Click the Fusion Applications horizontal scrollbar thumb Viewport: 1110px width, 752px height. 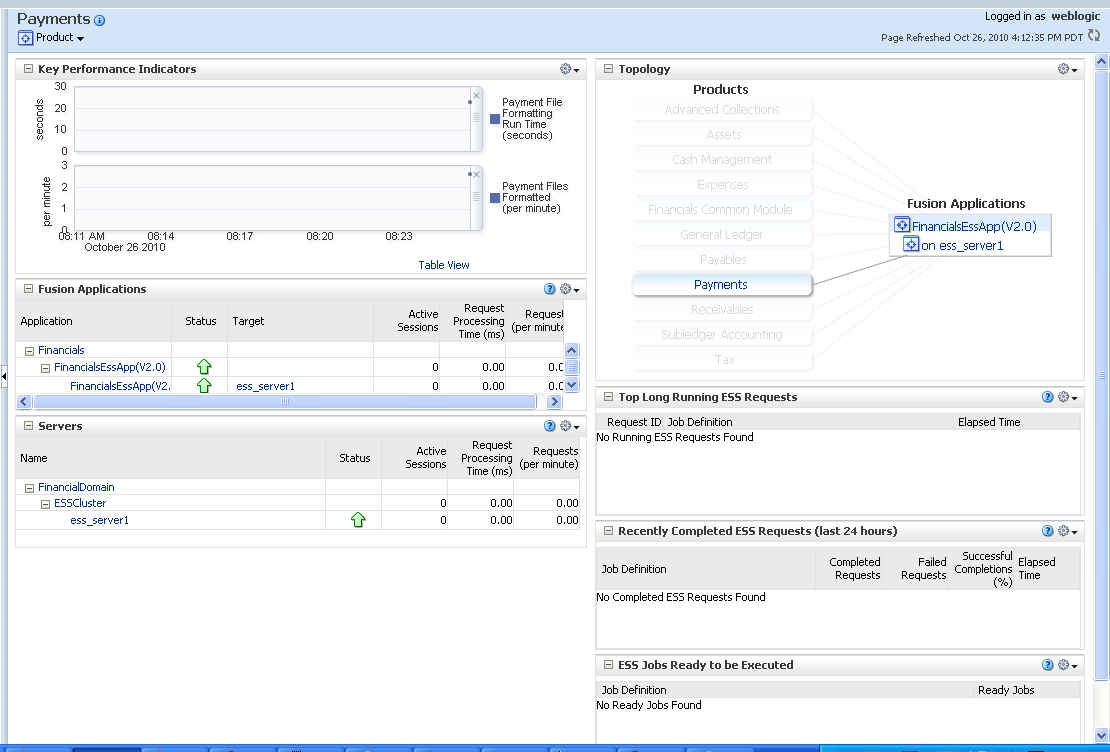tap(285, 401)
